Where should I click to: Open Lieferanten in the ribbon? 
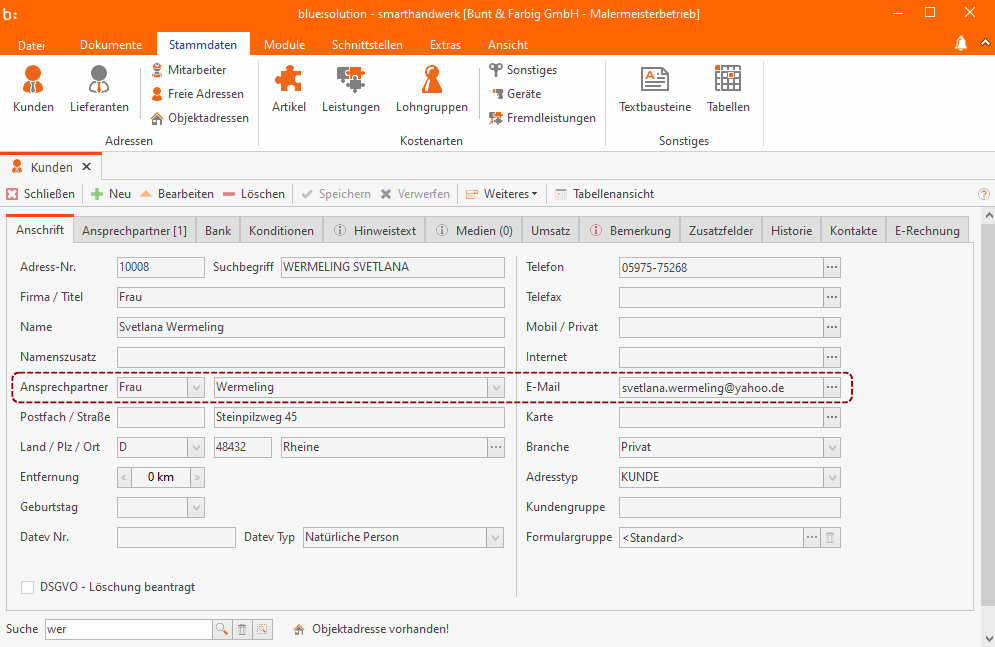(99, 89)
